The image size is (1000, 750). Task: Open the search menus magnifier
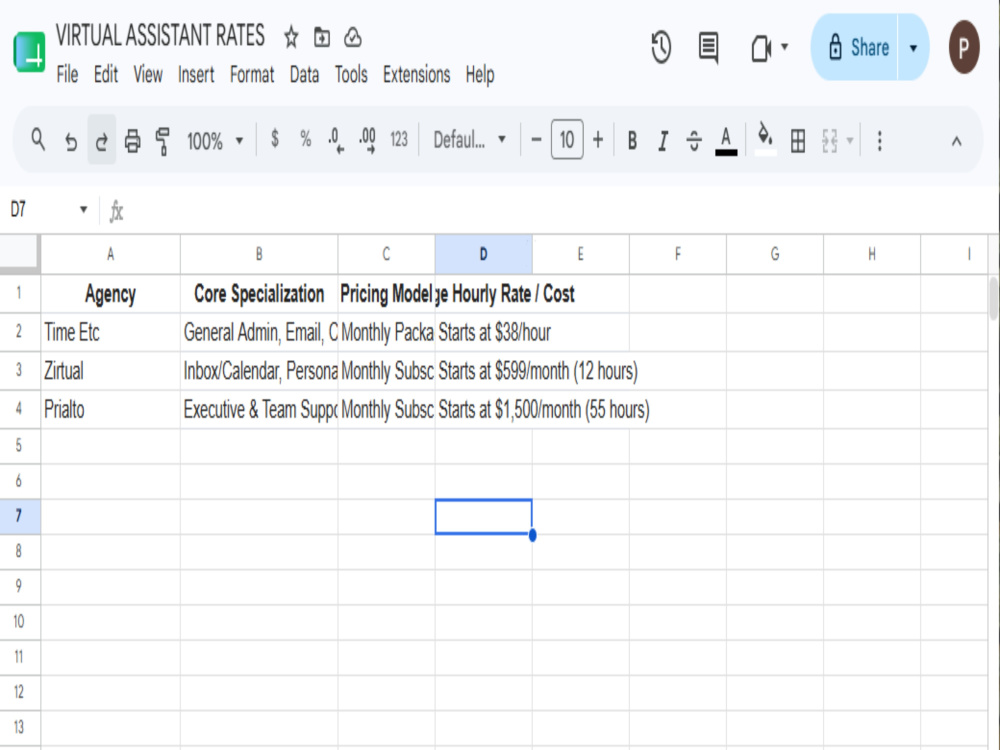[x=38, y=140]
